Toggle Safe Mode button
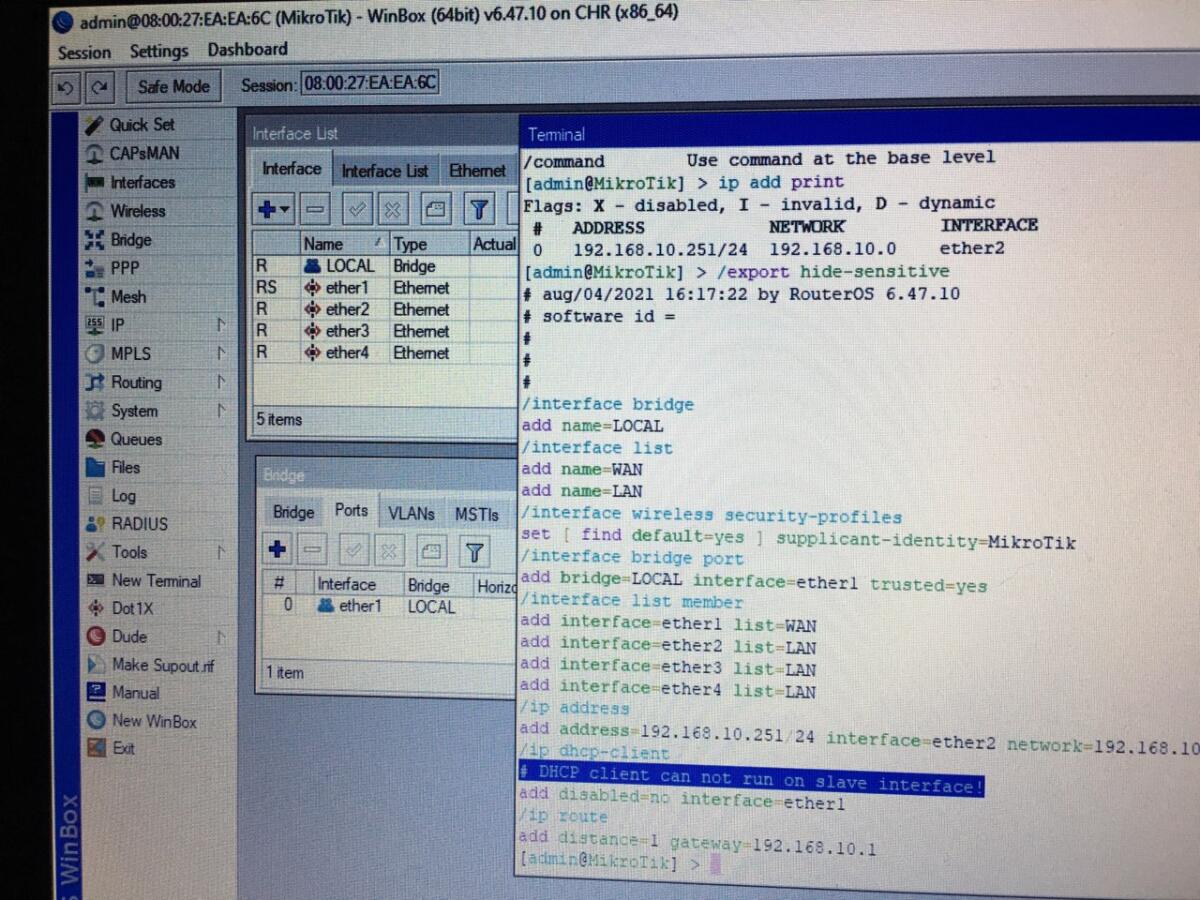The width and height of the screenshot is (1200, 900). coord(174,86)
